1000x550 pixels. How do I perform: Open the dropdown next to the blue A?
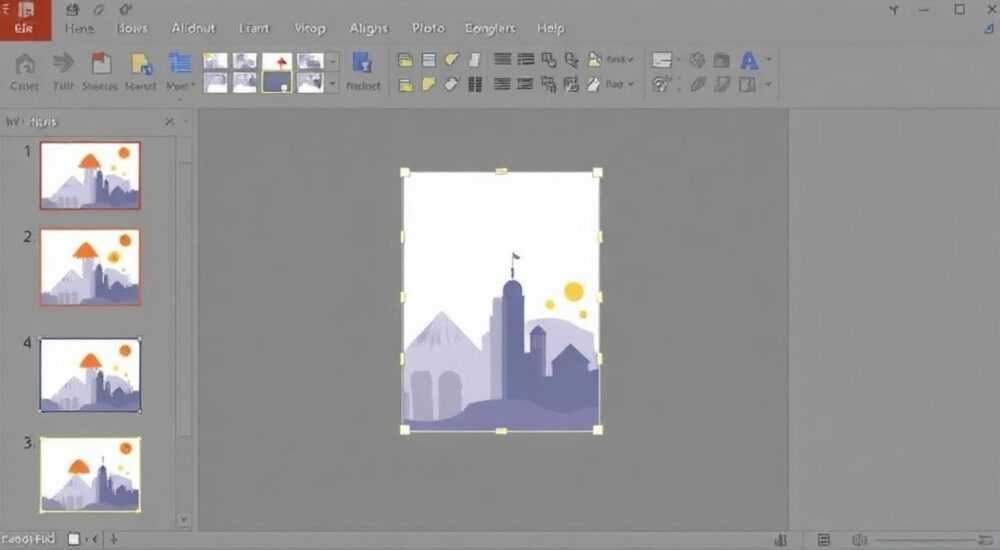pyautogui.click(x=768, y=60)
